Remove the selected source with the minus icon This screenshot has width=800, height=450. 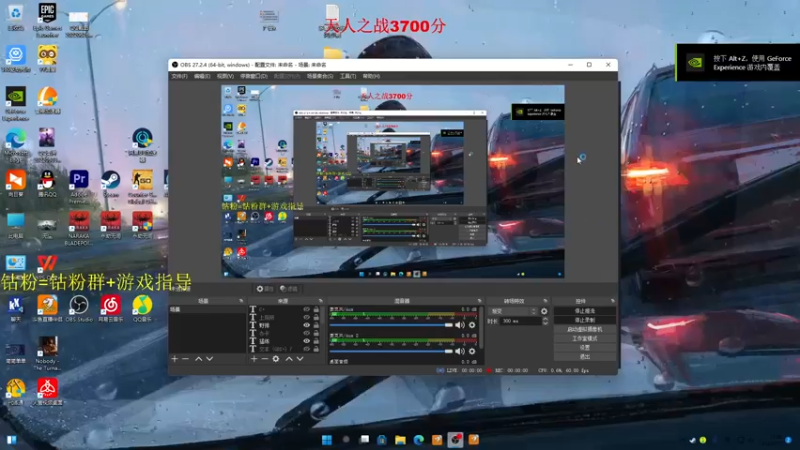[265, 359]
